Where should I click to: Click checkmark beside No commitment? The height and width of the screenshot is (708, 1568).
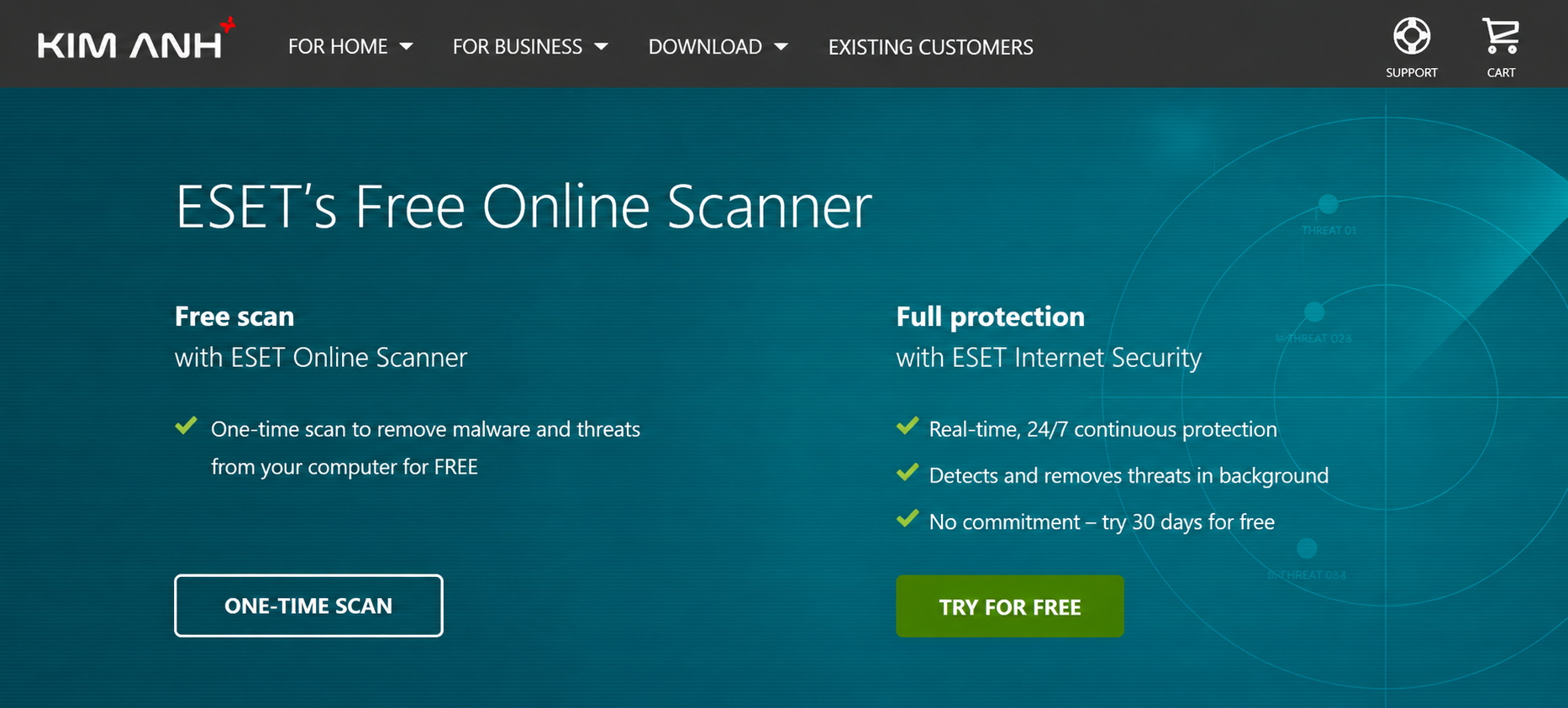(908, 518)
